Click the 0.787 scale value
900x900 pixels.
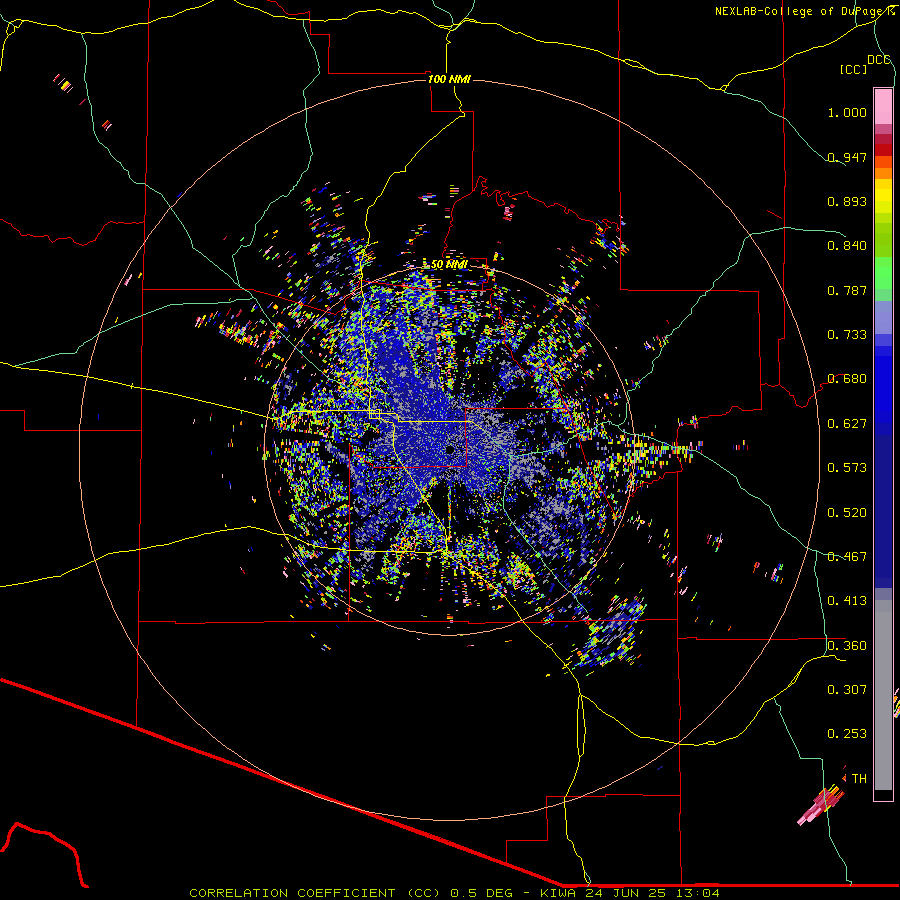click(847, 290)
